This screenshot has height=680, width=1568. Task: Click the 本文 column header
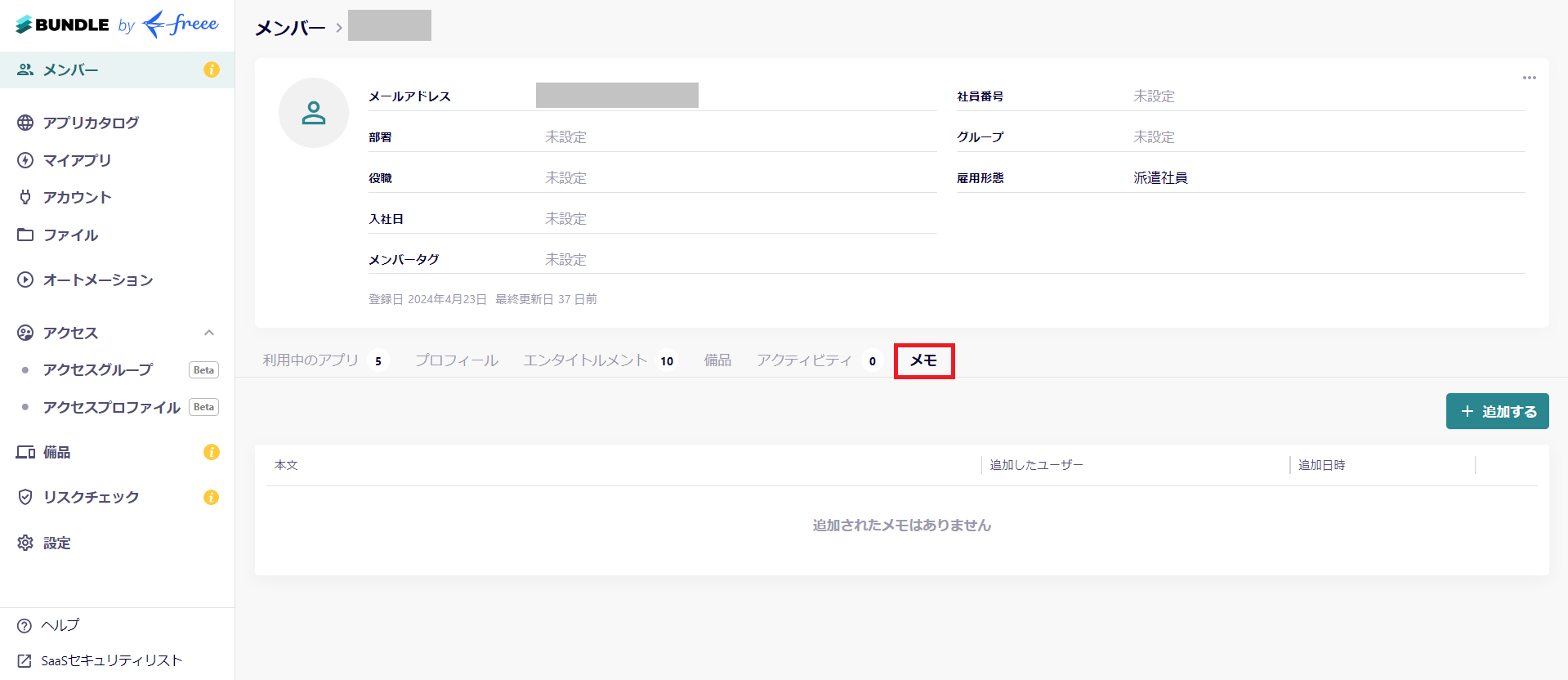tap(286, 465)
